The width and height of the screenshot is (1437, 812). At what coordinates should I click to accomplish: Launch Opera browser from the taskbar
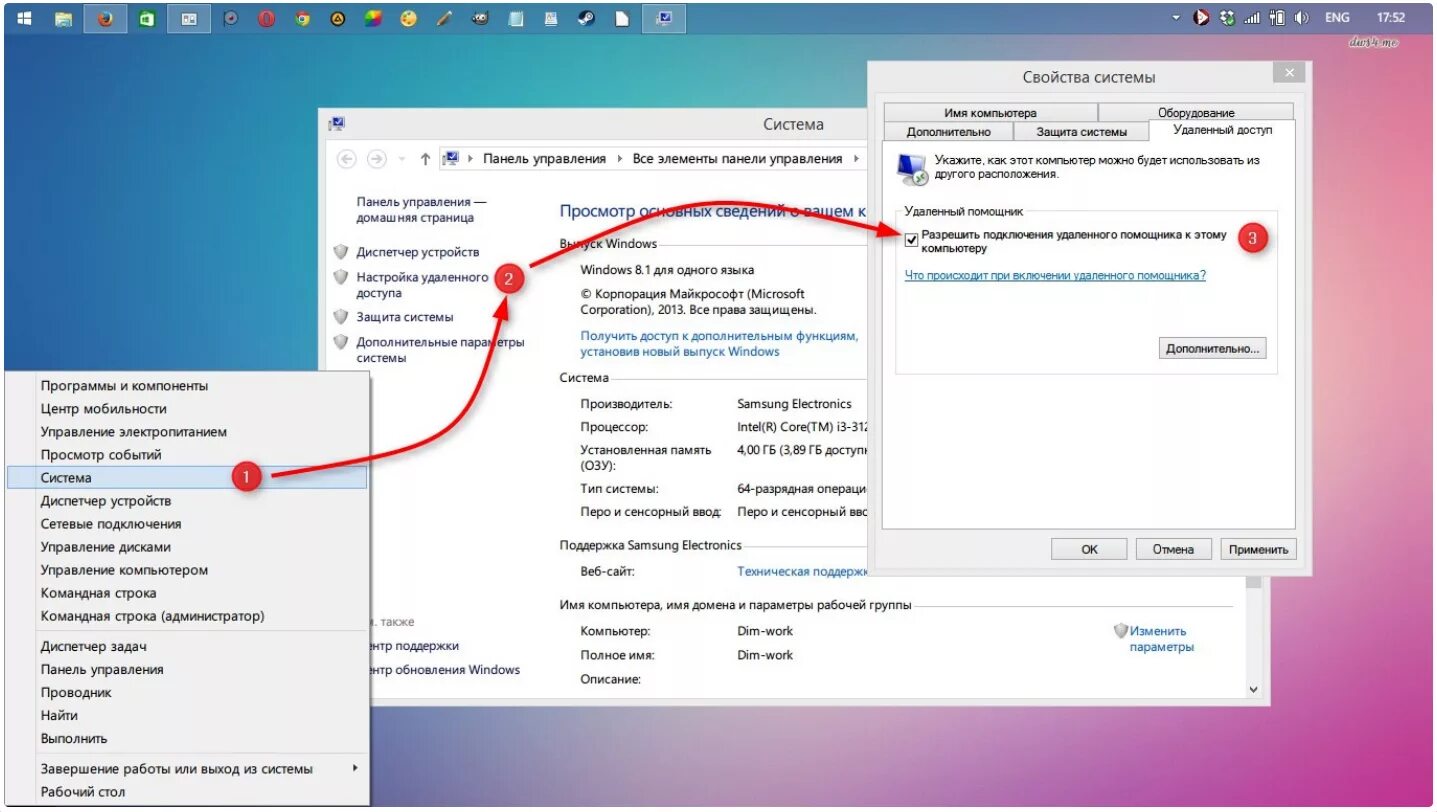266,18
